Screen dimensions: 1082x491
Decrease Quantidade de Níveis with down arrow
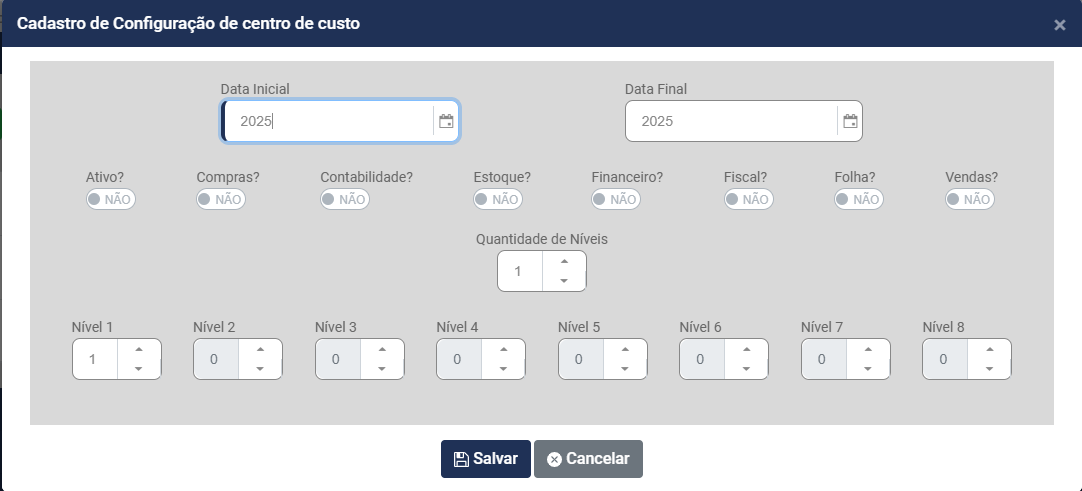tap(564, 281)
